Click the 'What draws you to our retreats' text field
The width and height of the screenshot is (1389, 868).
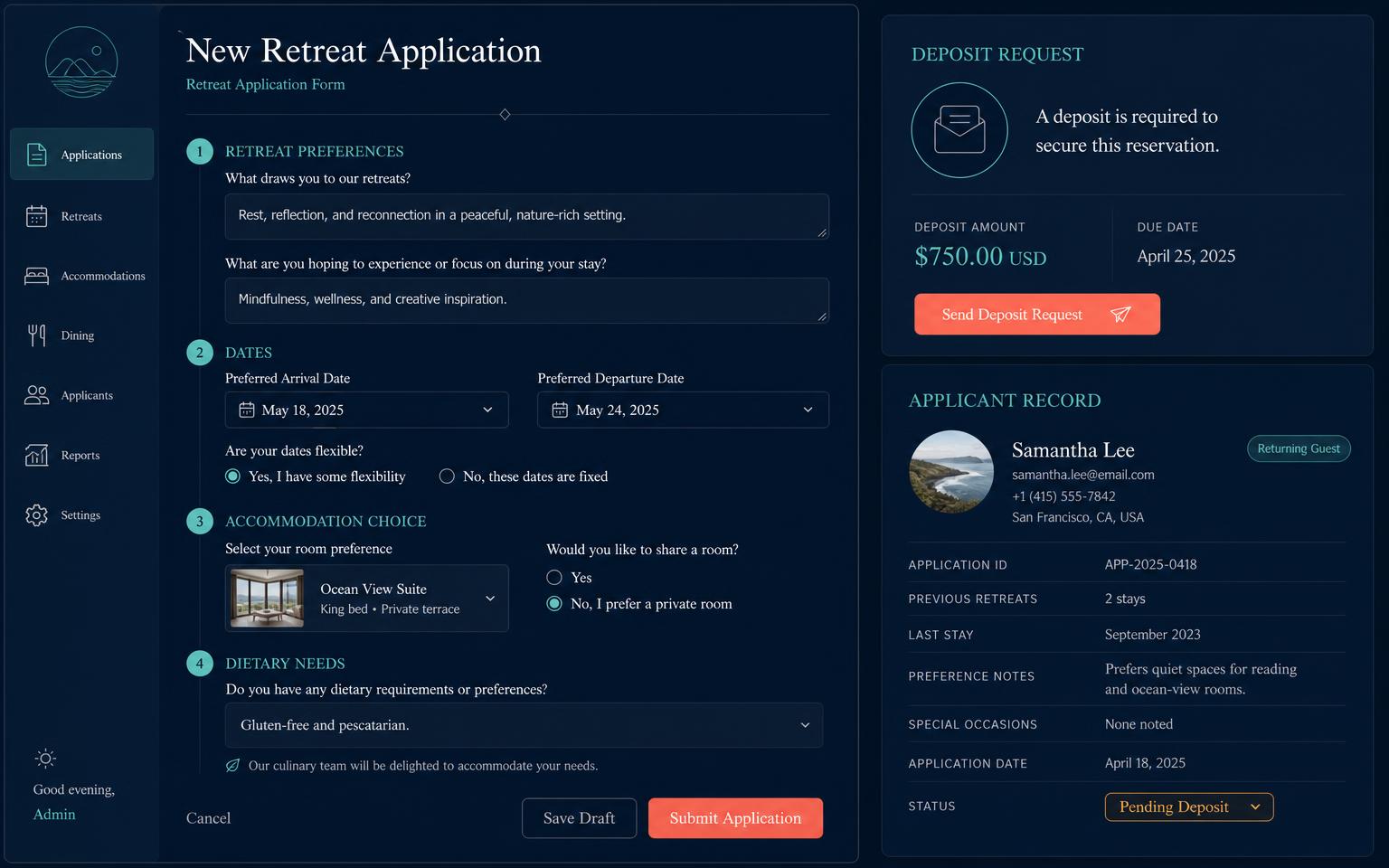(526, 216)
